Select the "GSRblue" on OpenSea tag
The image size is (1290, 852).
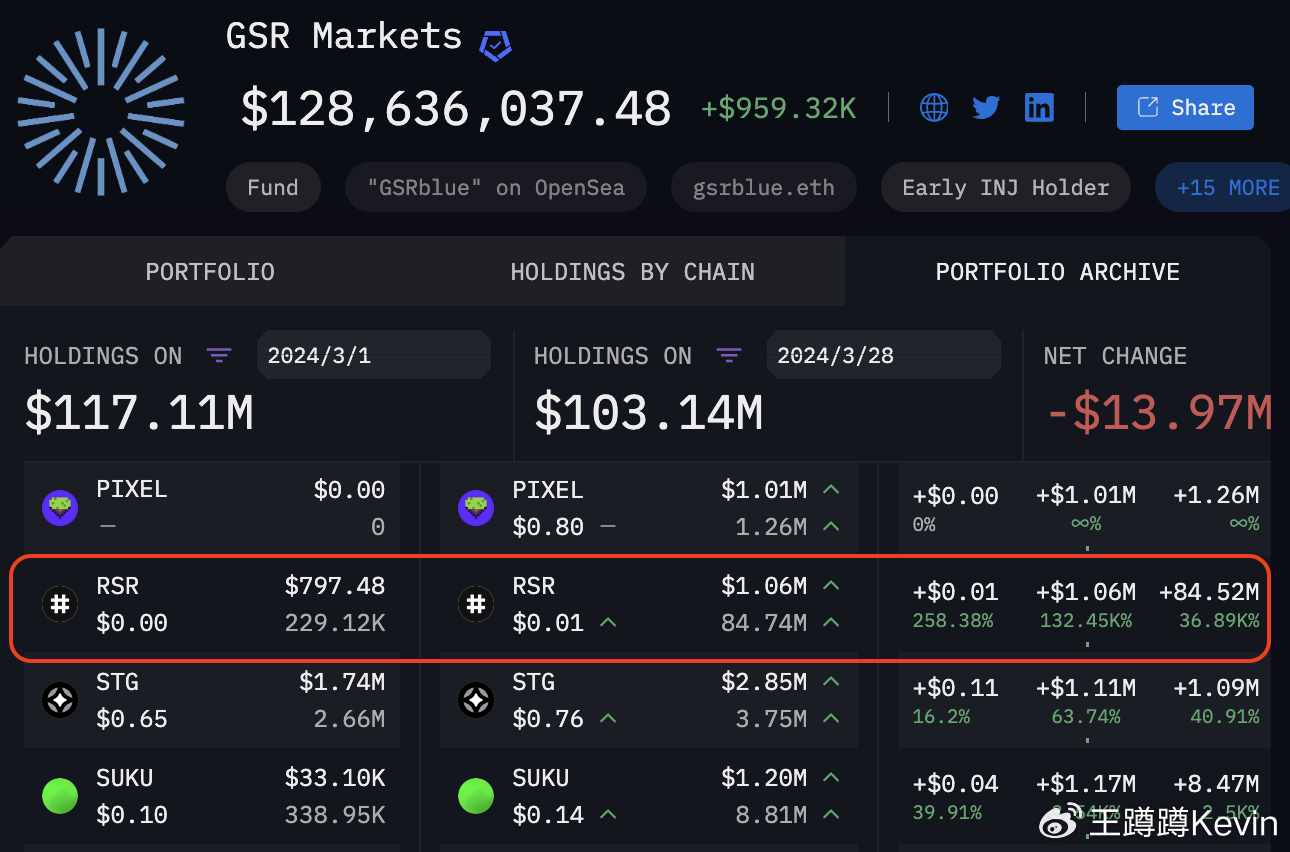tap(496, 188)
